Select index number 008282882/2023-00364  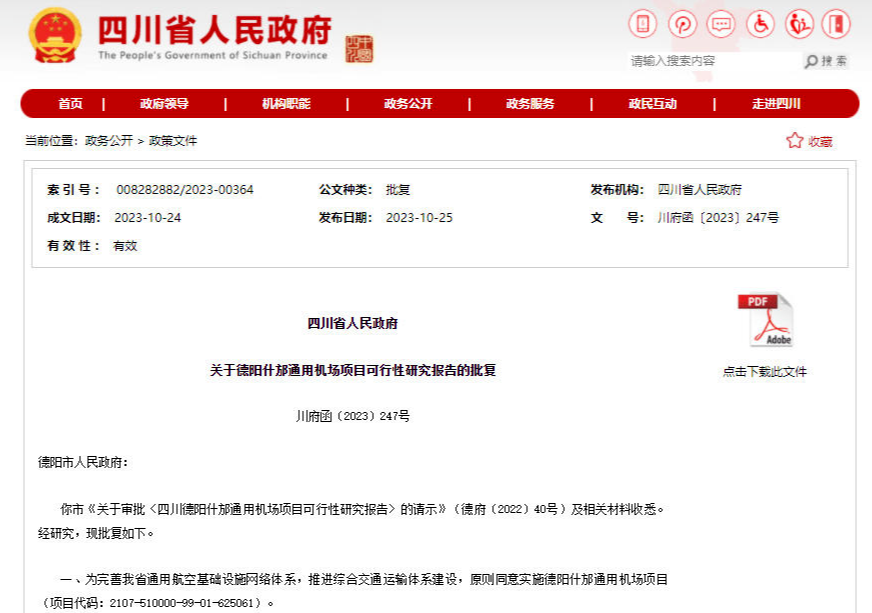click(185, 190)
